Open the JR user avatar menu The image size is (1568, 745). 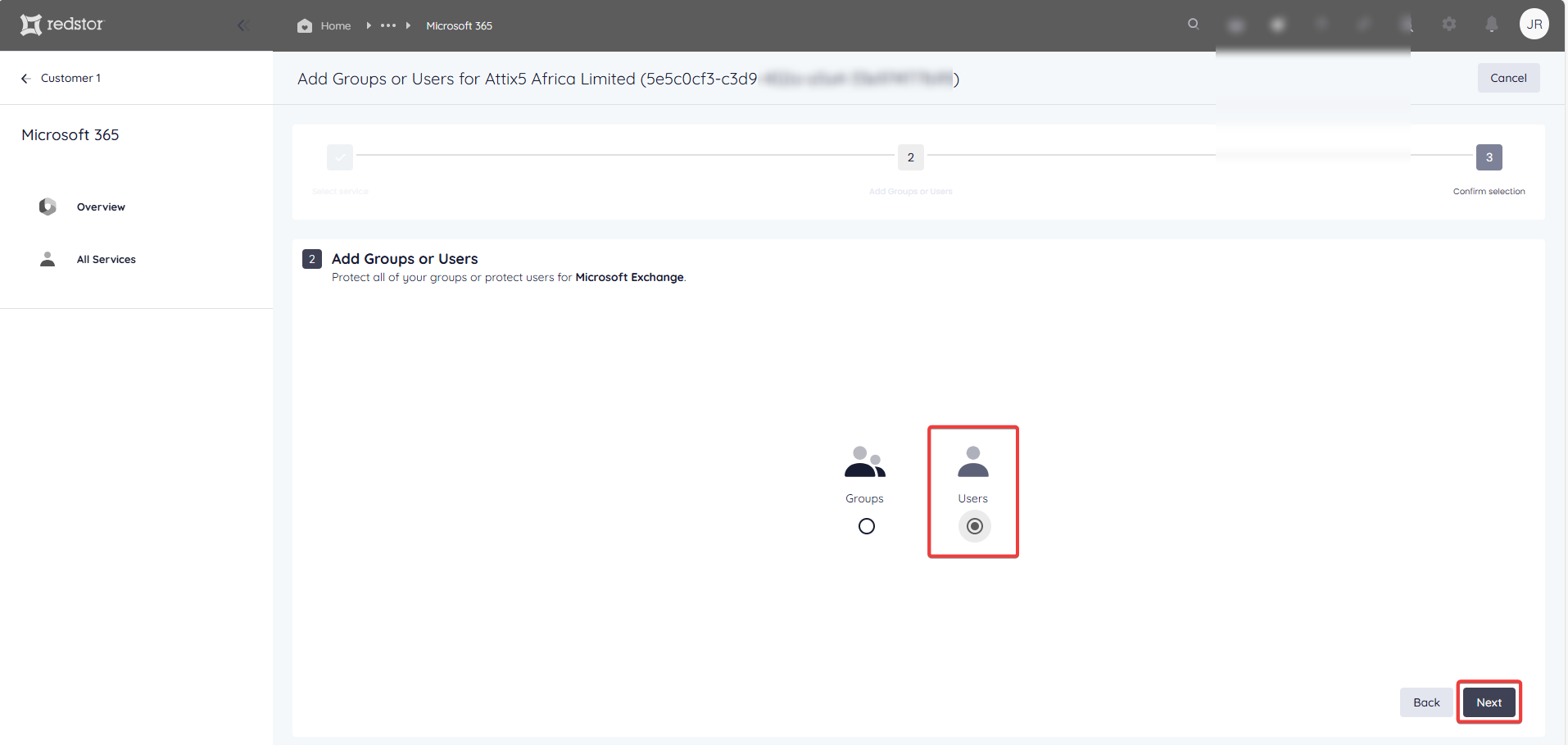pyautogui.click(x=1534, y=24)
